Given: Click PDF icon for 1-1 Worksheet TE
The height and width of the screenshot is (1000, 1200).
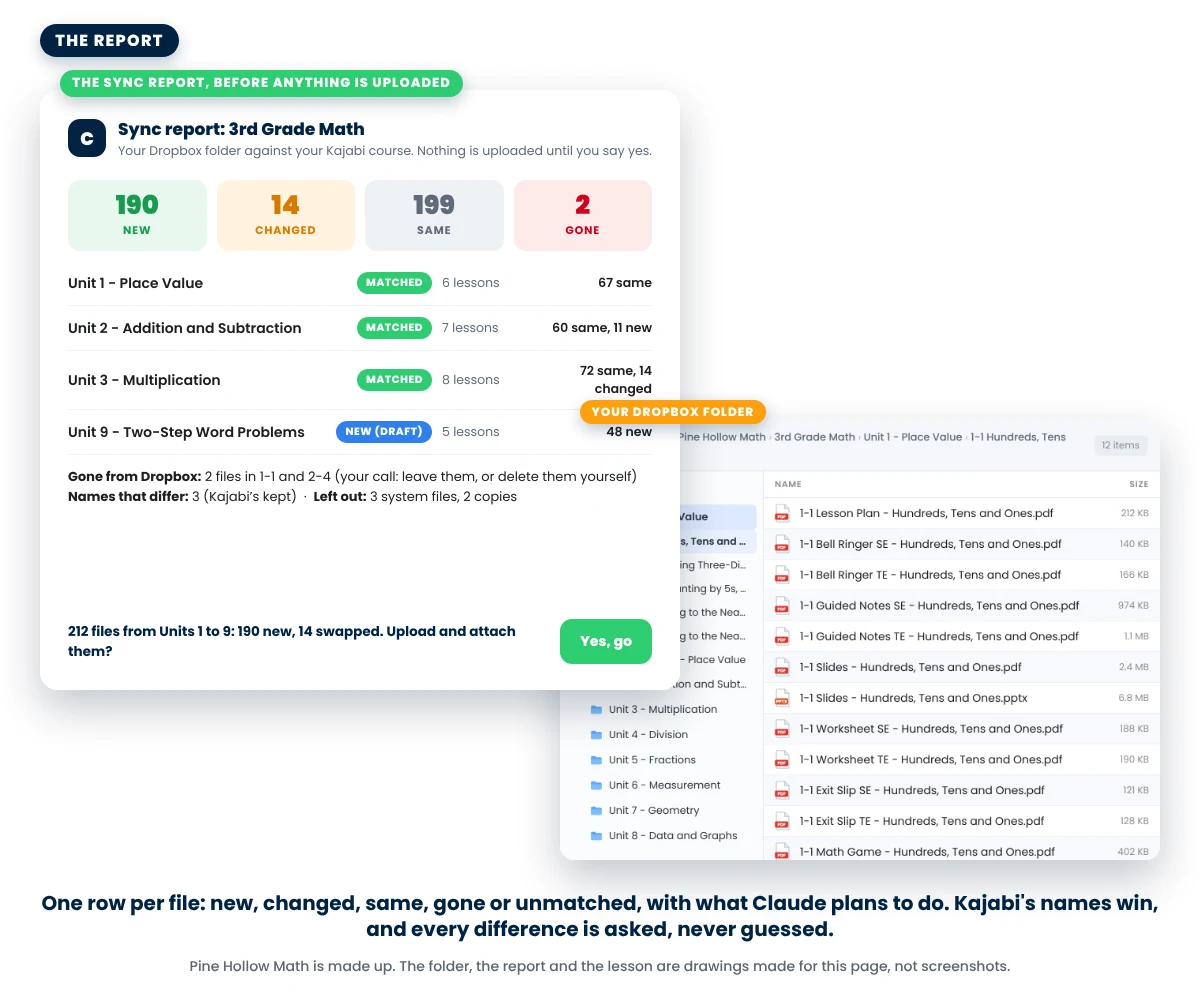Looking at the screenshot, I should coord(782,759).
